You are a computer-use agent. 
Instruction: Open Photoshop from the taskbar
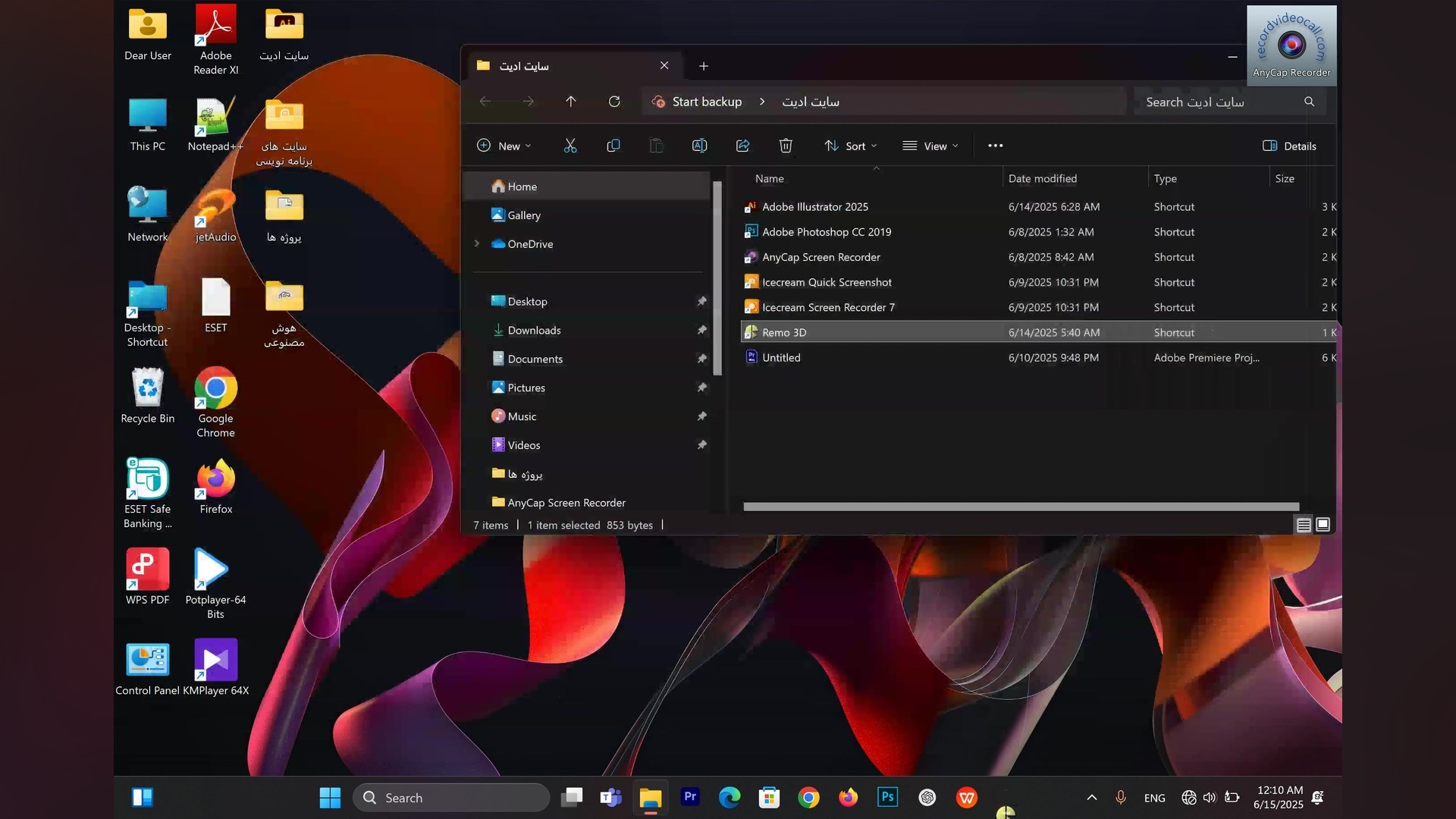[887, 797]
